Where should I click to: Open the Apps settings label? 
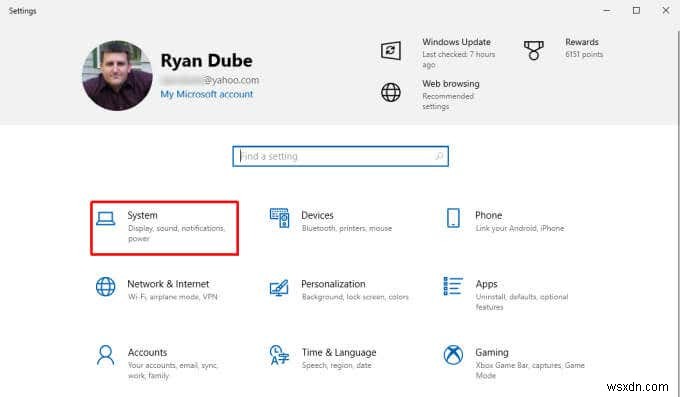click(x=487, y=284)
